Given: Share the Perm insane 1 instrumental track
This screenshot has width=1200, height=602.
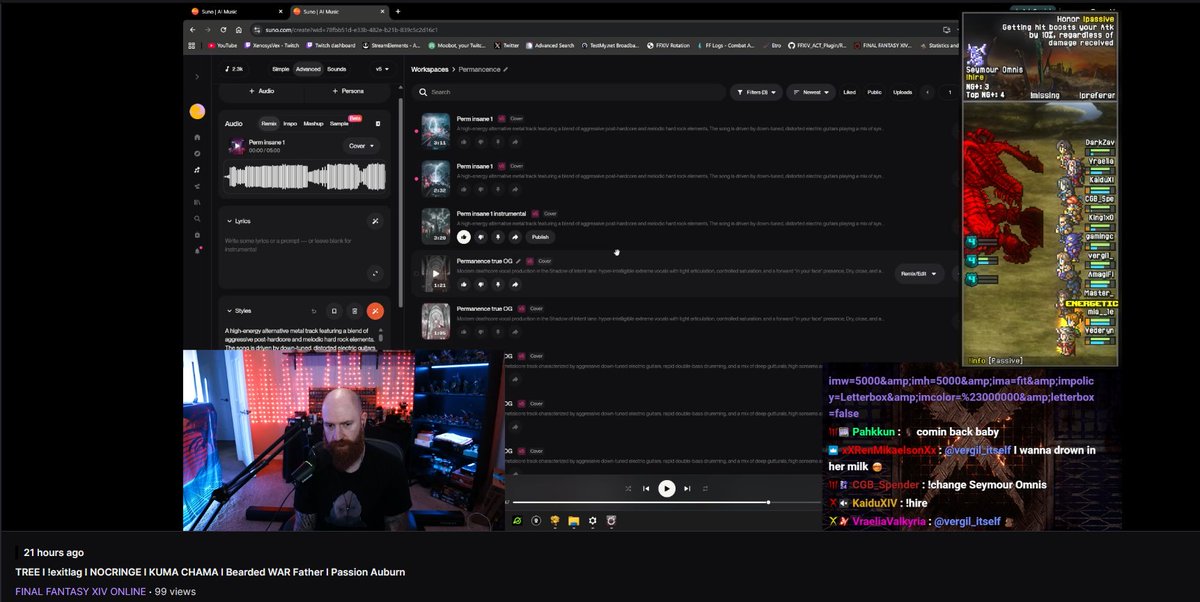Looking at the screenshot, I should tap(515, 237).
